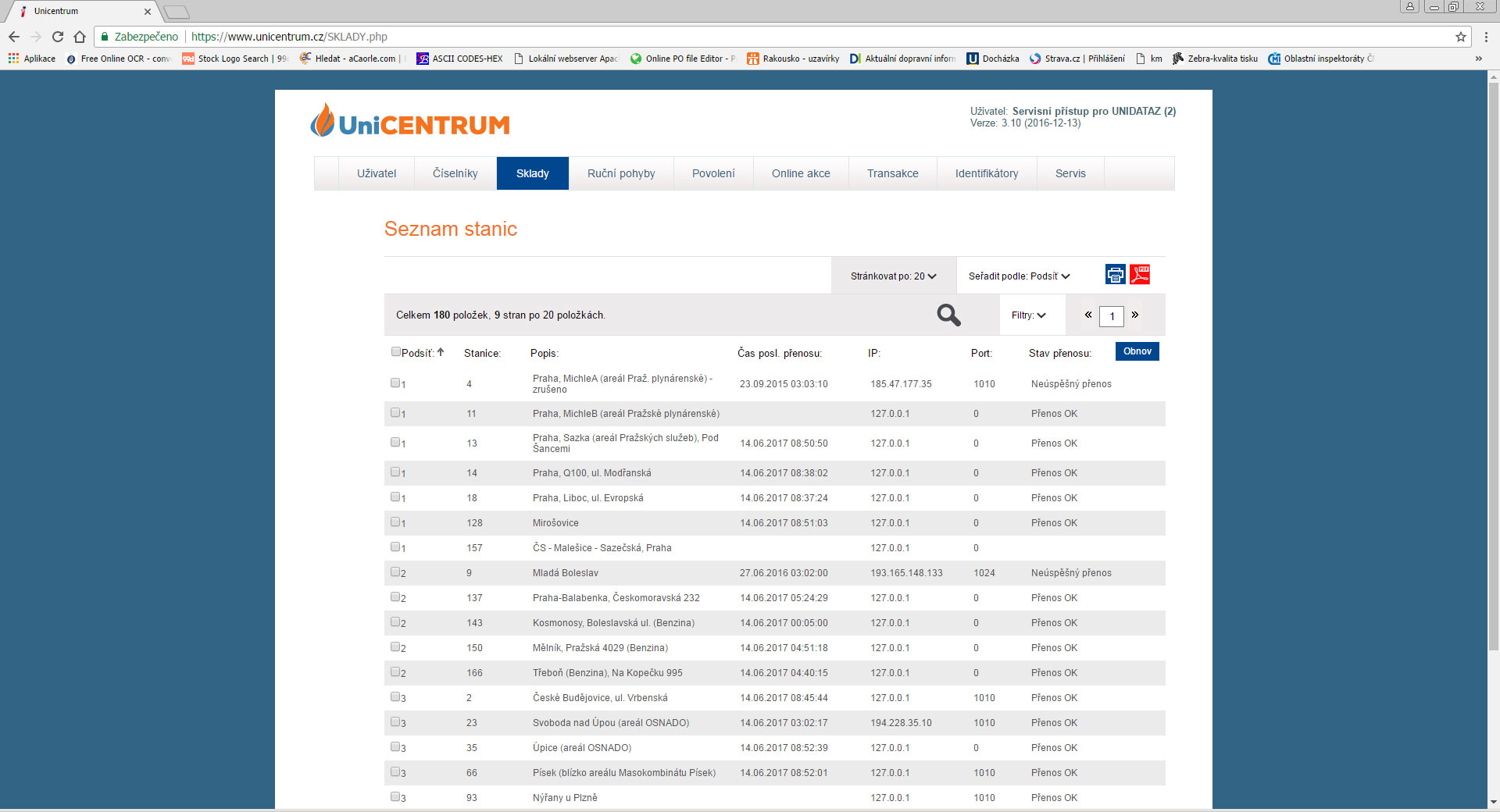This screenshot has width=1500, height=812.
Task: Click the printer icon to print list
Action: 1115,275
